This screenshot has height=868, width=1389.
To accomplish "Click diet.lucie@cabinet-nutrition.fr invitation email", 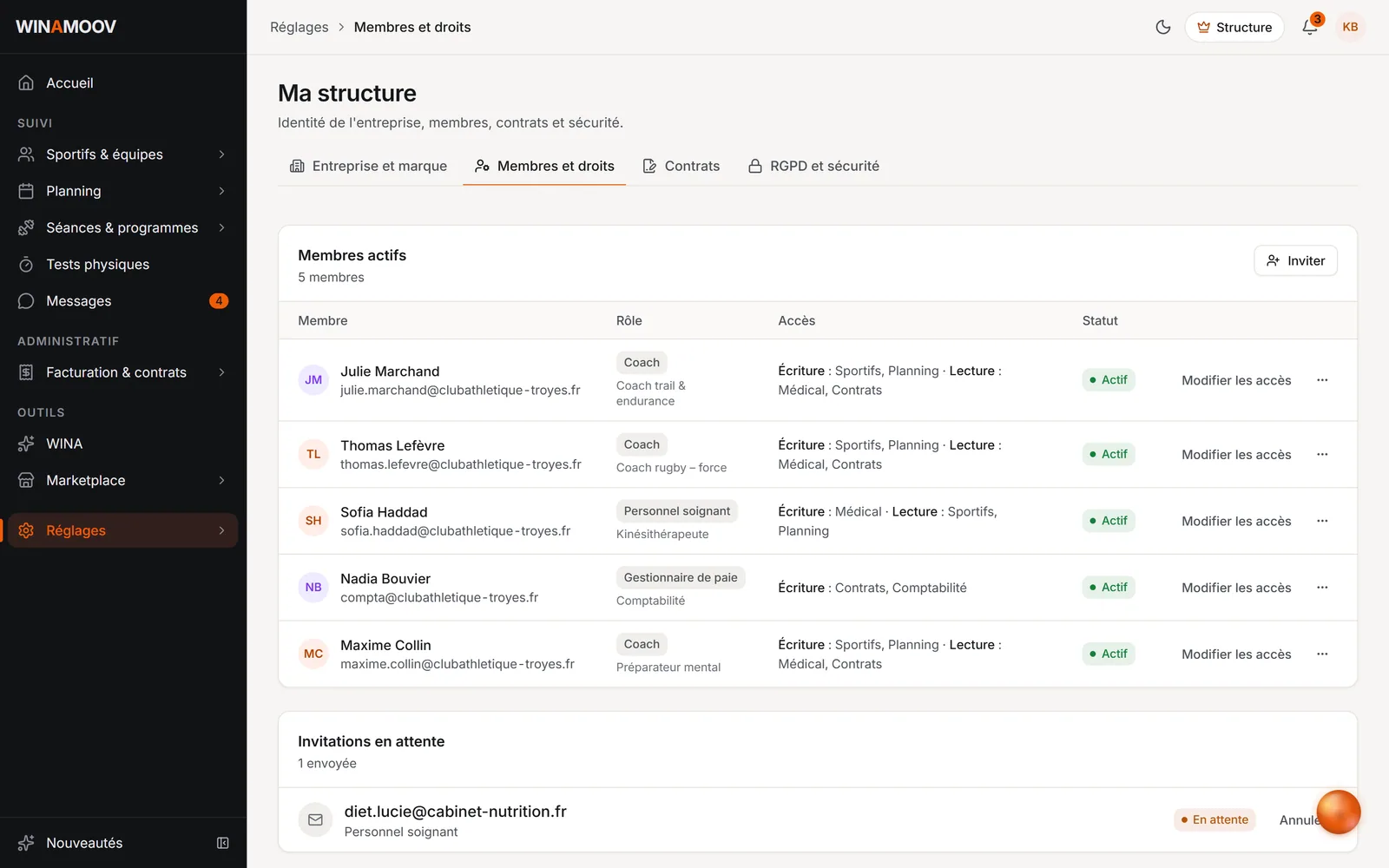I will pos(455,812).
